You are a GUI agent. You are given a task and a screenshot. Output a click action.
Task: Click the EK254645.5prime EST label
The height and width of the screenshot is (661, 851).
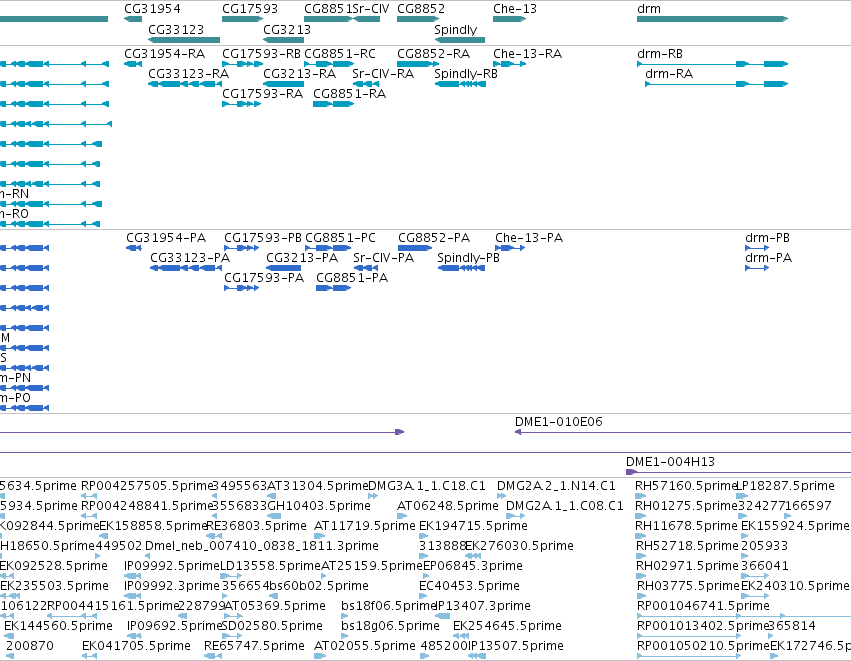tap(507, 626)
